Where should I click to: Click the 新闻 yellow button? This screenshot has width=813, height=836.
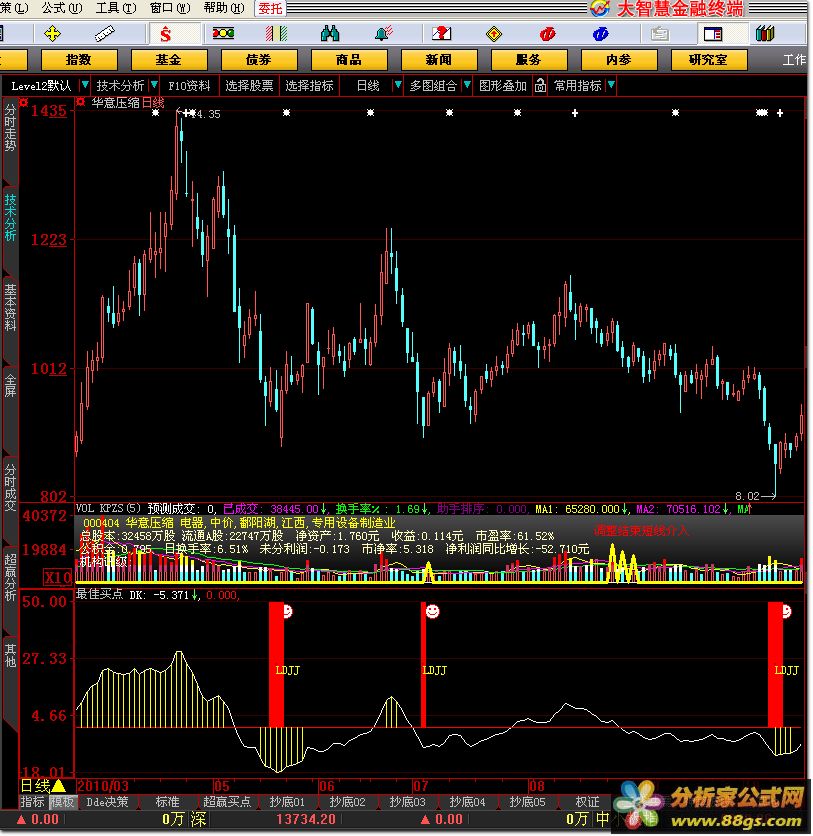[x=439, y=60]
